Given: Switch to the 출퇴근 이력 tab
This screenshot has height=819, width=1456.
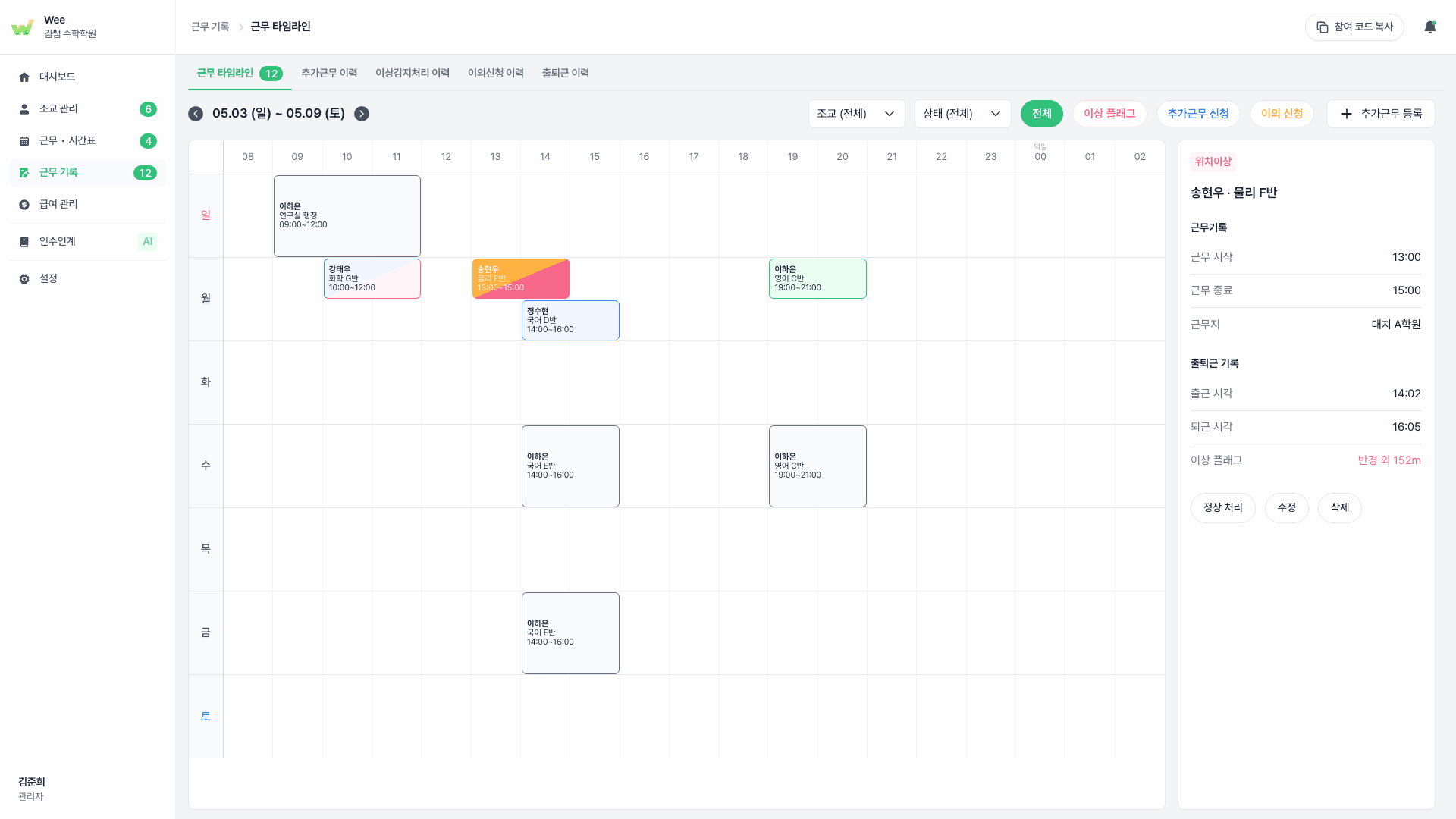Looking at the screenshot, I should [x=566, y=74].
